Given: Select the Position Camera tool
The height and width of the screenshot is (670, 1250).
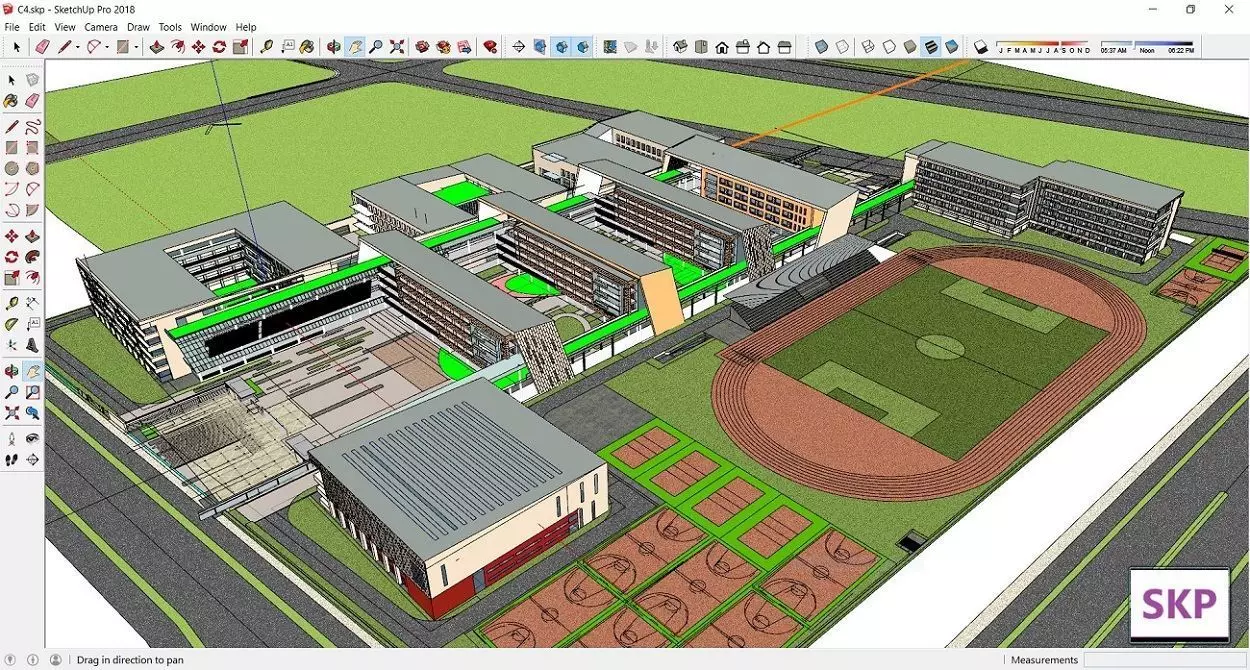Looking at the screenshot, I should 11,438.
